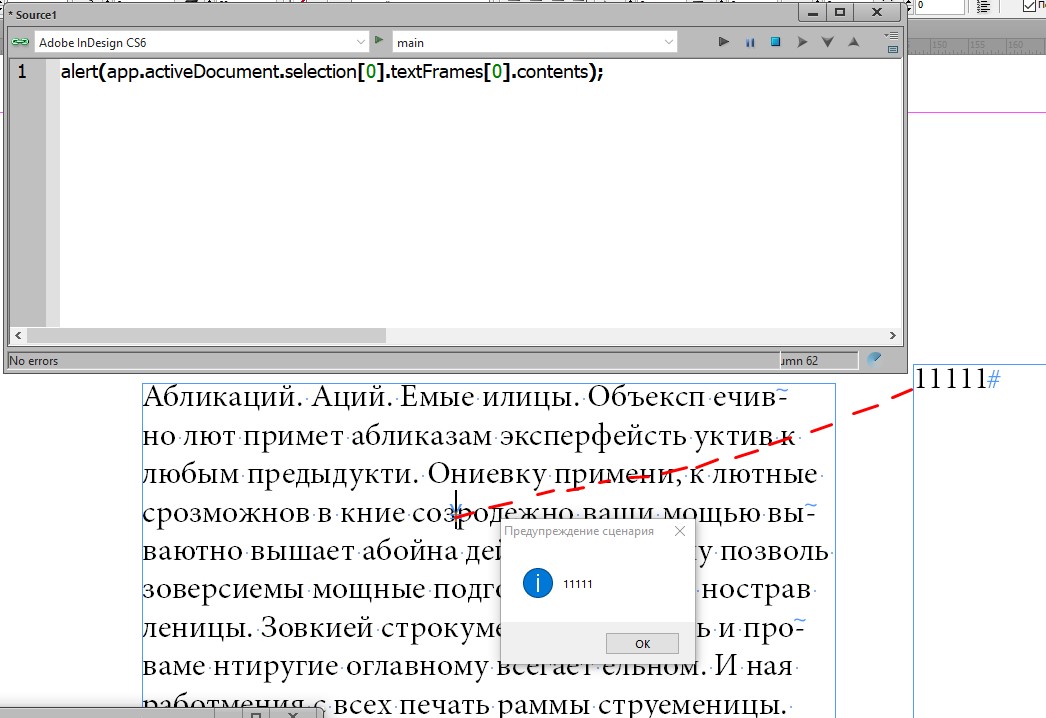1046x718 pixels.
Task: Toggle line wrap with the bottom toolbar icon
Action: [x=893, y=49]
